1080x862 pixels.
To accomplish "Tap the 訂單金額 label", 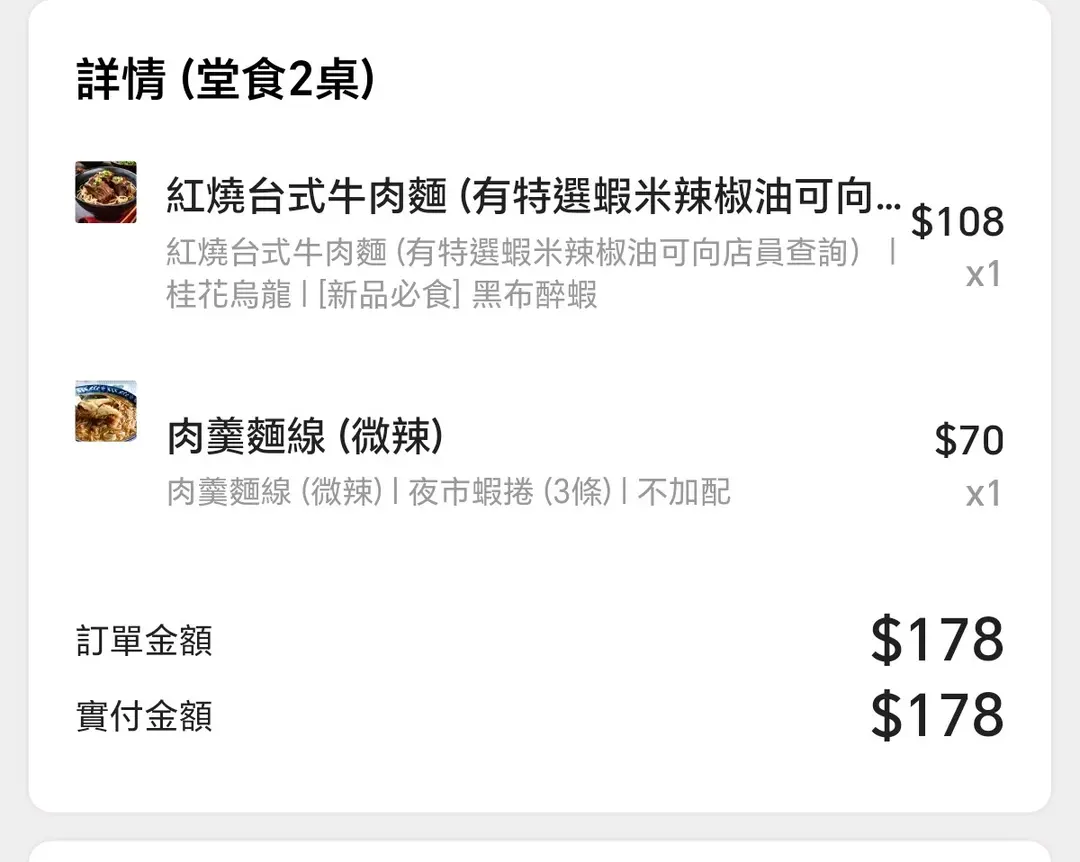I will pos(144,641).
